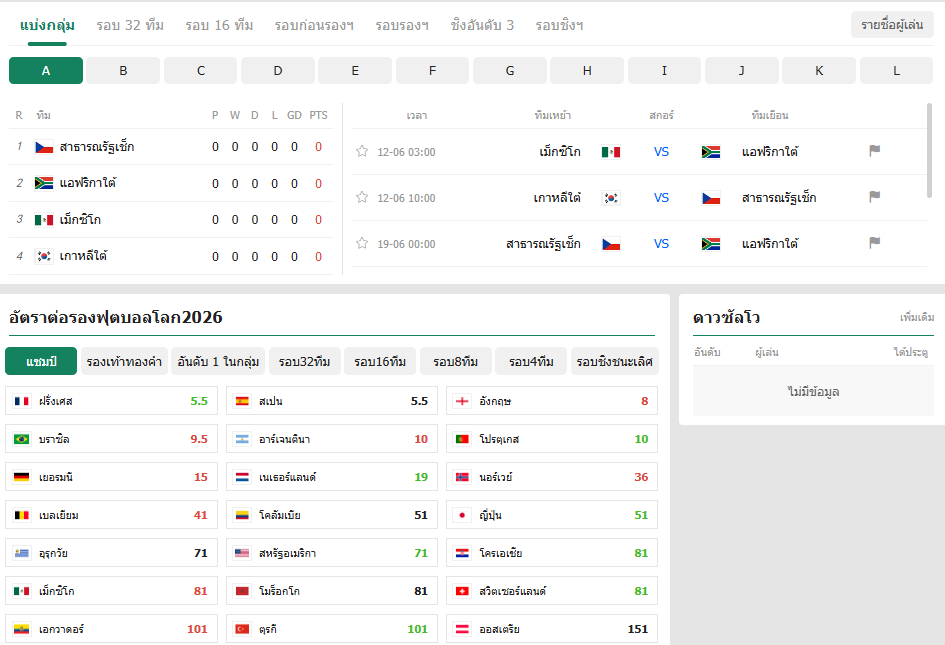Click the match list vertical scrollbar
Viewport: 945px width, 645px height.
929,151
